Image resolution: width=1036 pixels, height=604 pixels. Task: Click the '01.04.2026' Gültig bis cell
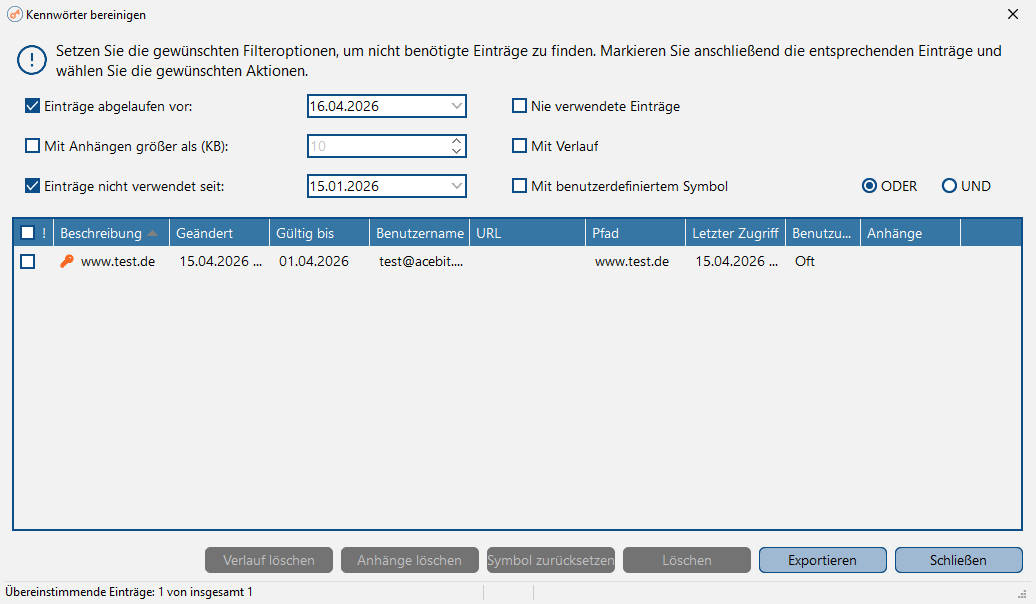(314, 262)
